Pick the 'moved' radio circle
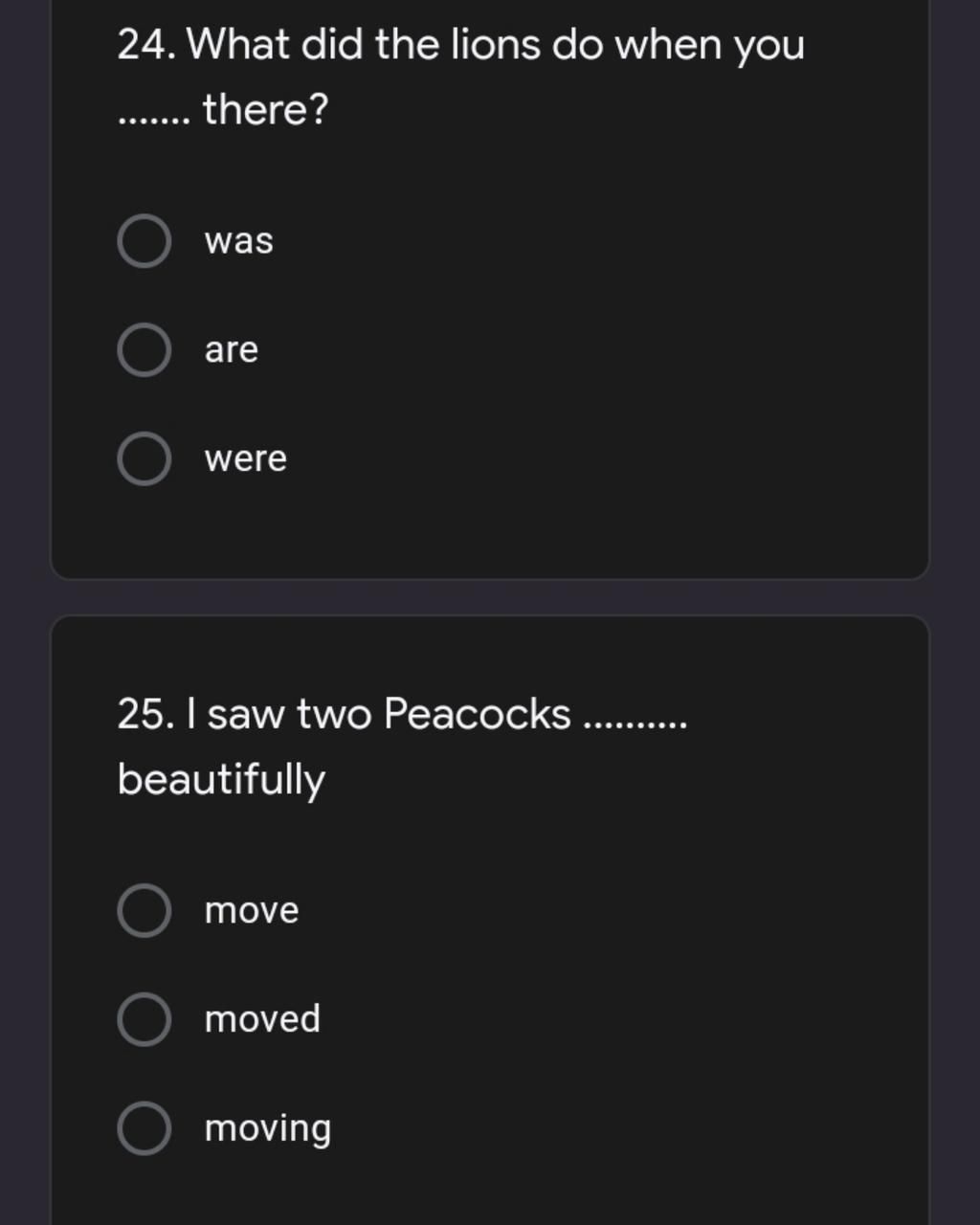Screen dimensions: 980x1225 coord(145,1019)
